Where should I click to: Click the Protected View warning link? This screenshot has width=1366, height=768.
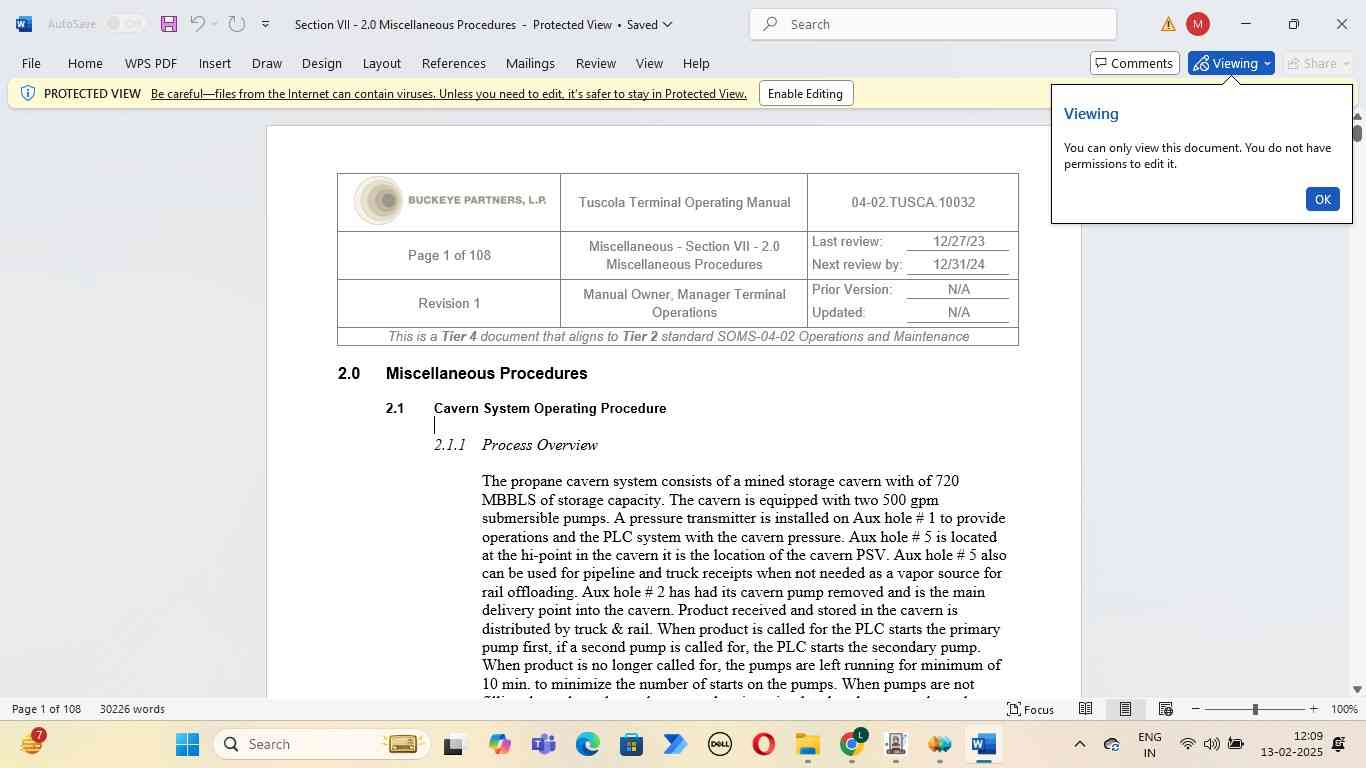449,94
